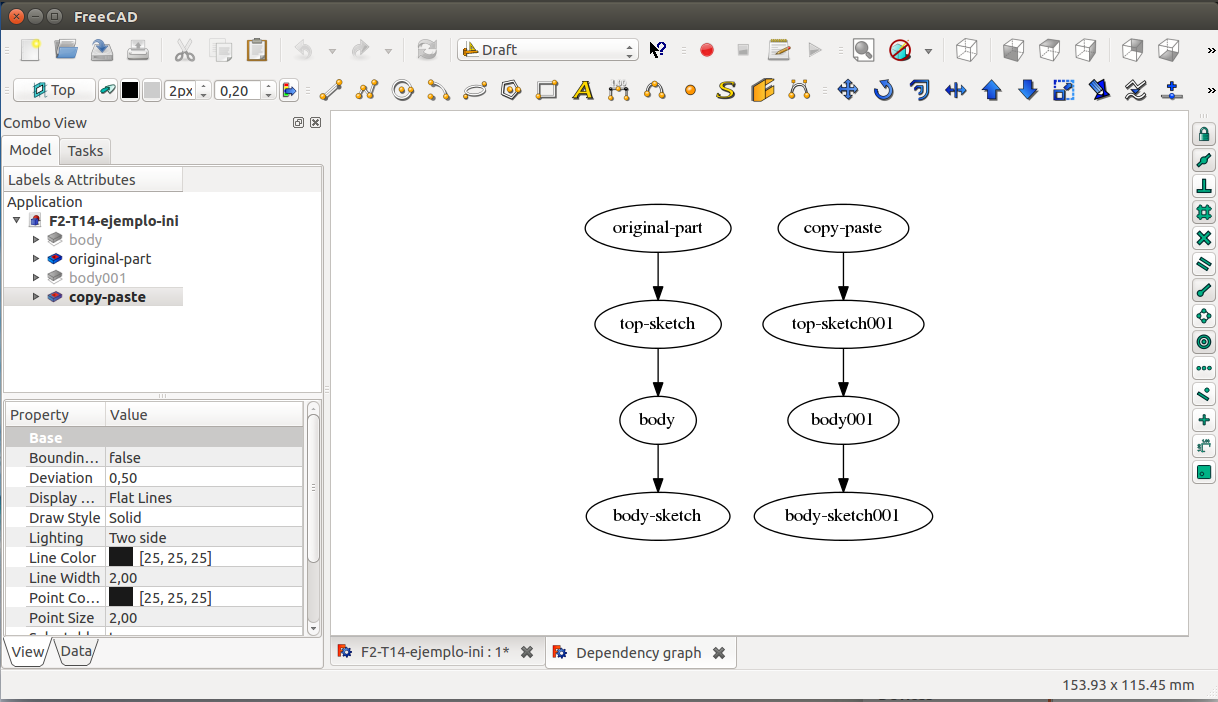
Task: Expand the copy-paste tree item
Action: tap(37, 297)
